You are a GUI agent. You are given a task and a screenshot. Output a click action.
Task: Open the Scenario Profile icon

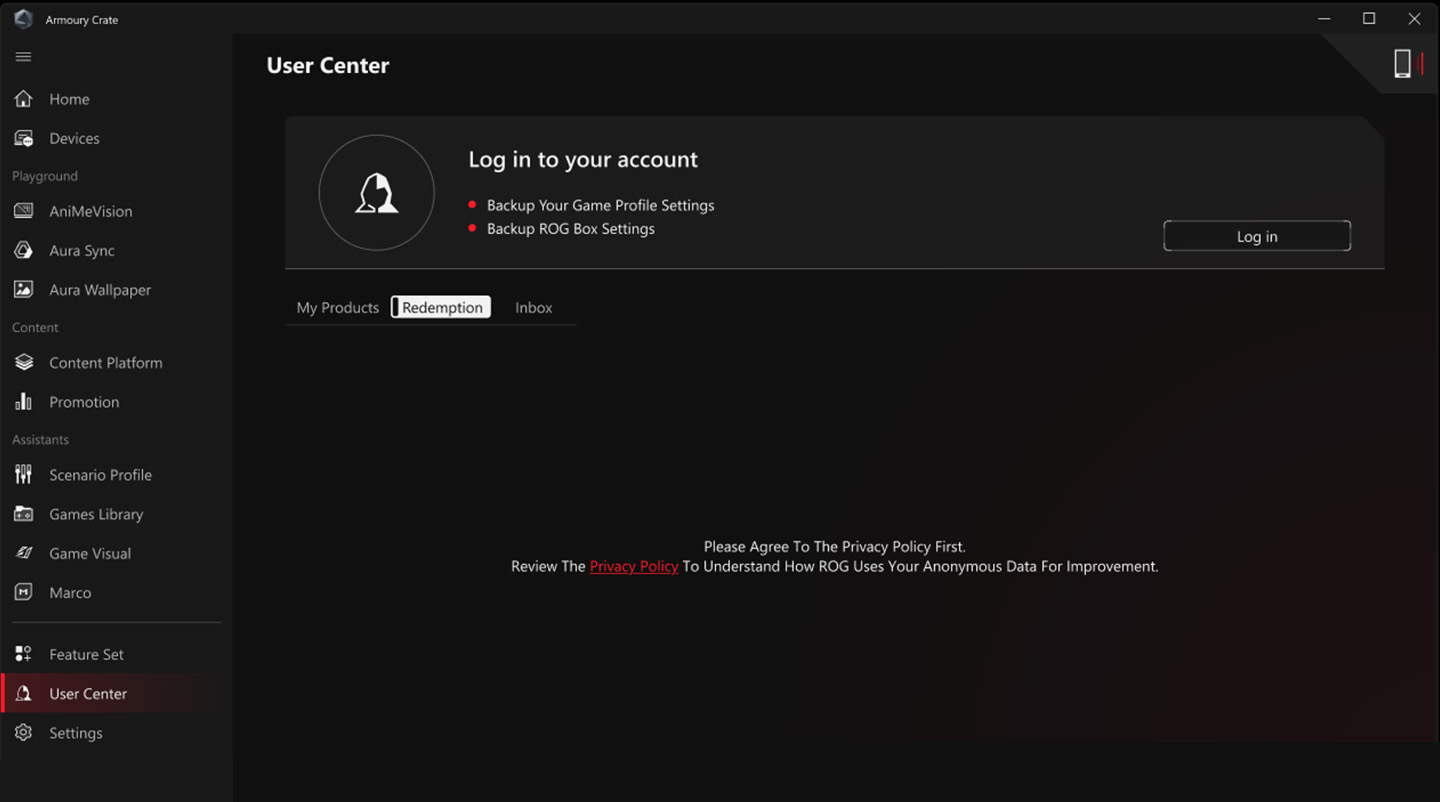[x=24, y=474]
